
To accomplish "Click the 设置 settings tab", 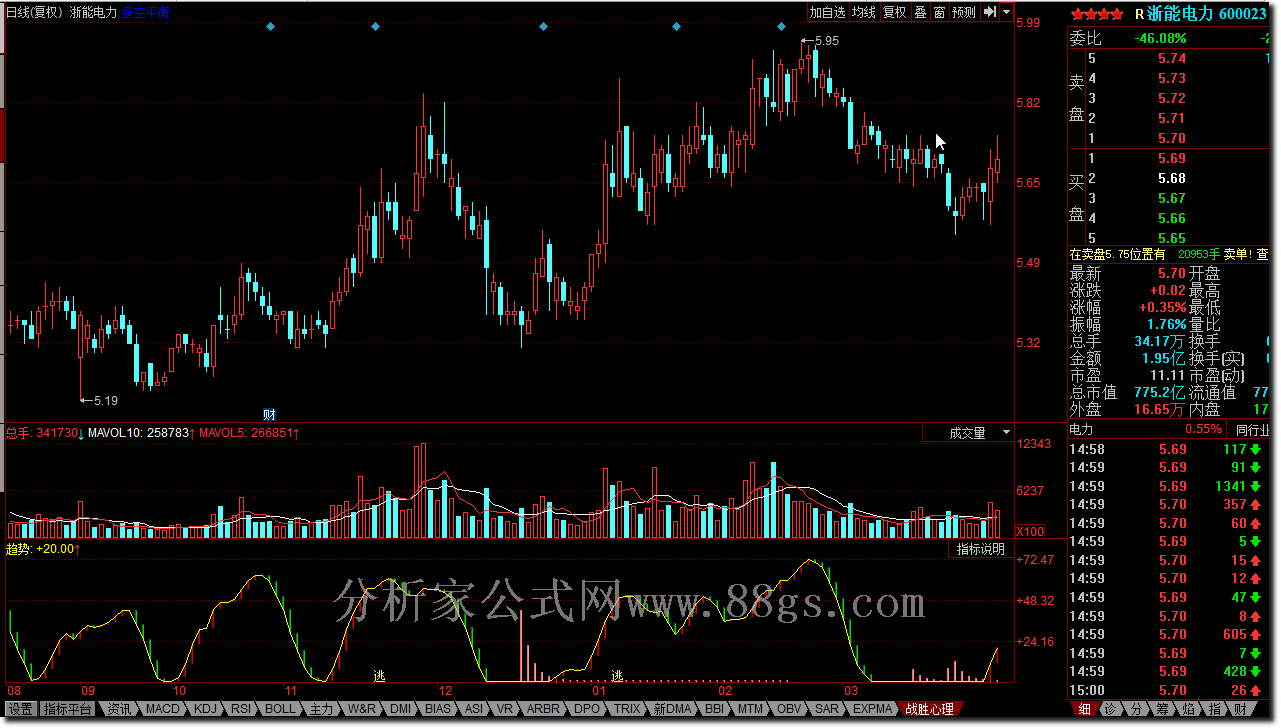I will (21, 709).
